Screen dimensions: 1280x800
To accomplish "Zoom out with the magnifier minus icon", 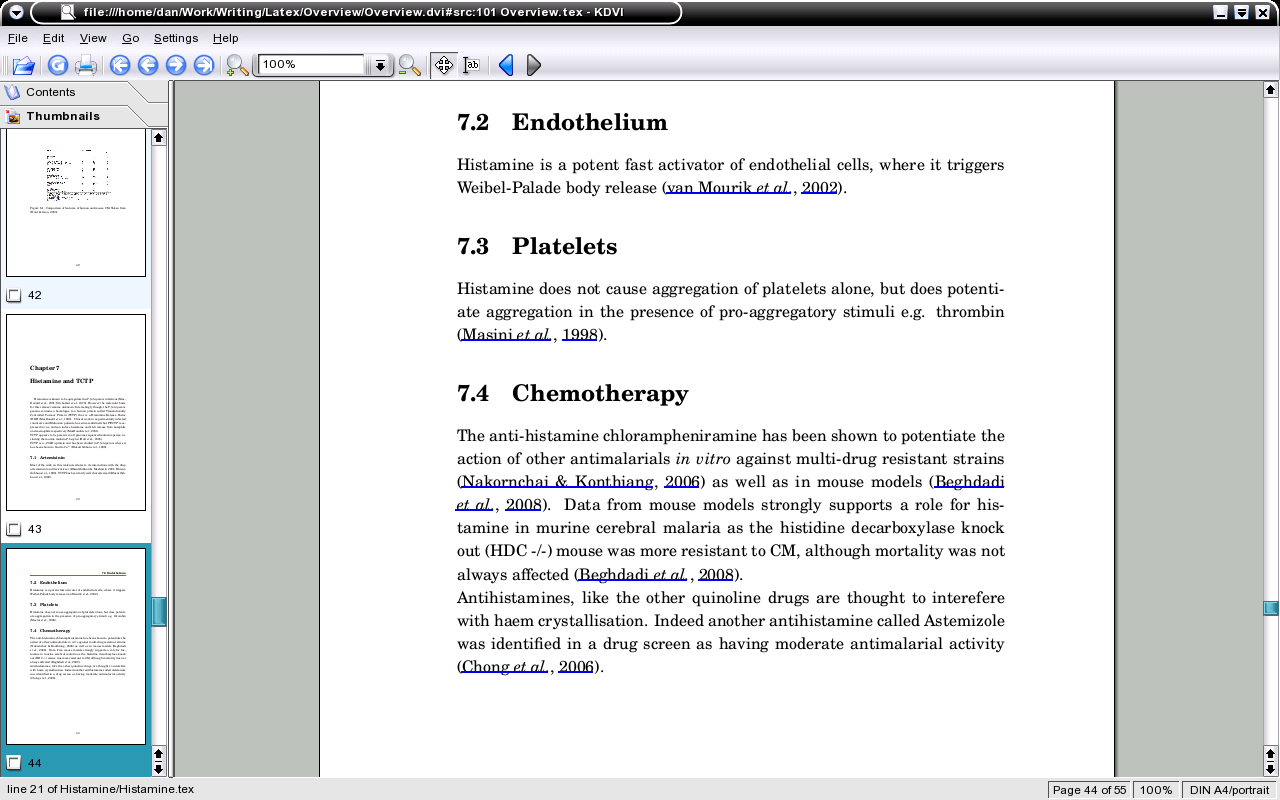I will click(x=409, y=66).
